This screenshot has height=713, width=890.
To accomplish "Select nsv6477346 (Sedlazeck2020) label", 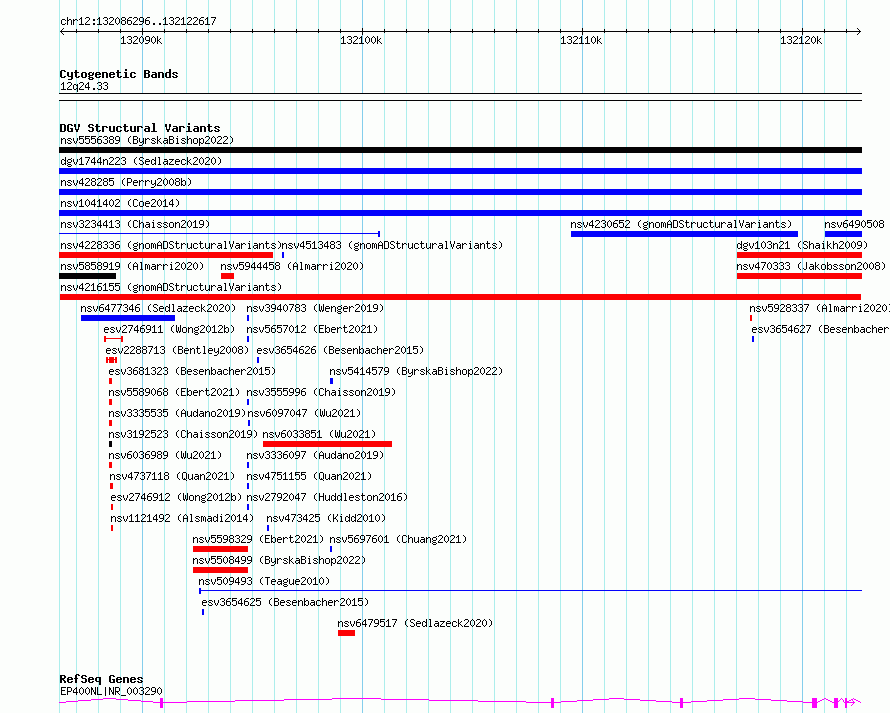I will [x=158, y=308].
